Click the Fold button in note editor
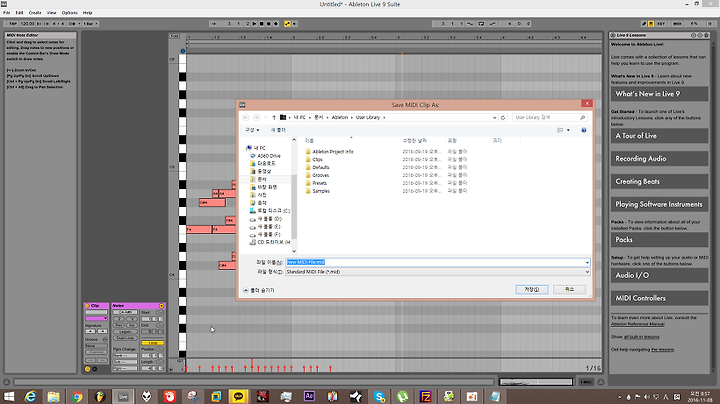 (x=174, y=36)
